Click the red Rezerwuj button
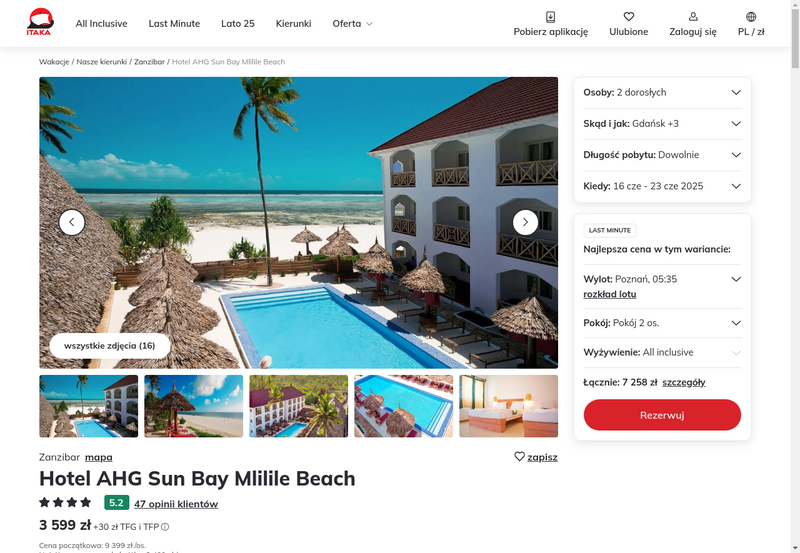The image size is (800, 553). (x=662, y=415)
